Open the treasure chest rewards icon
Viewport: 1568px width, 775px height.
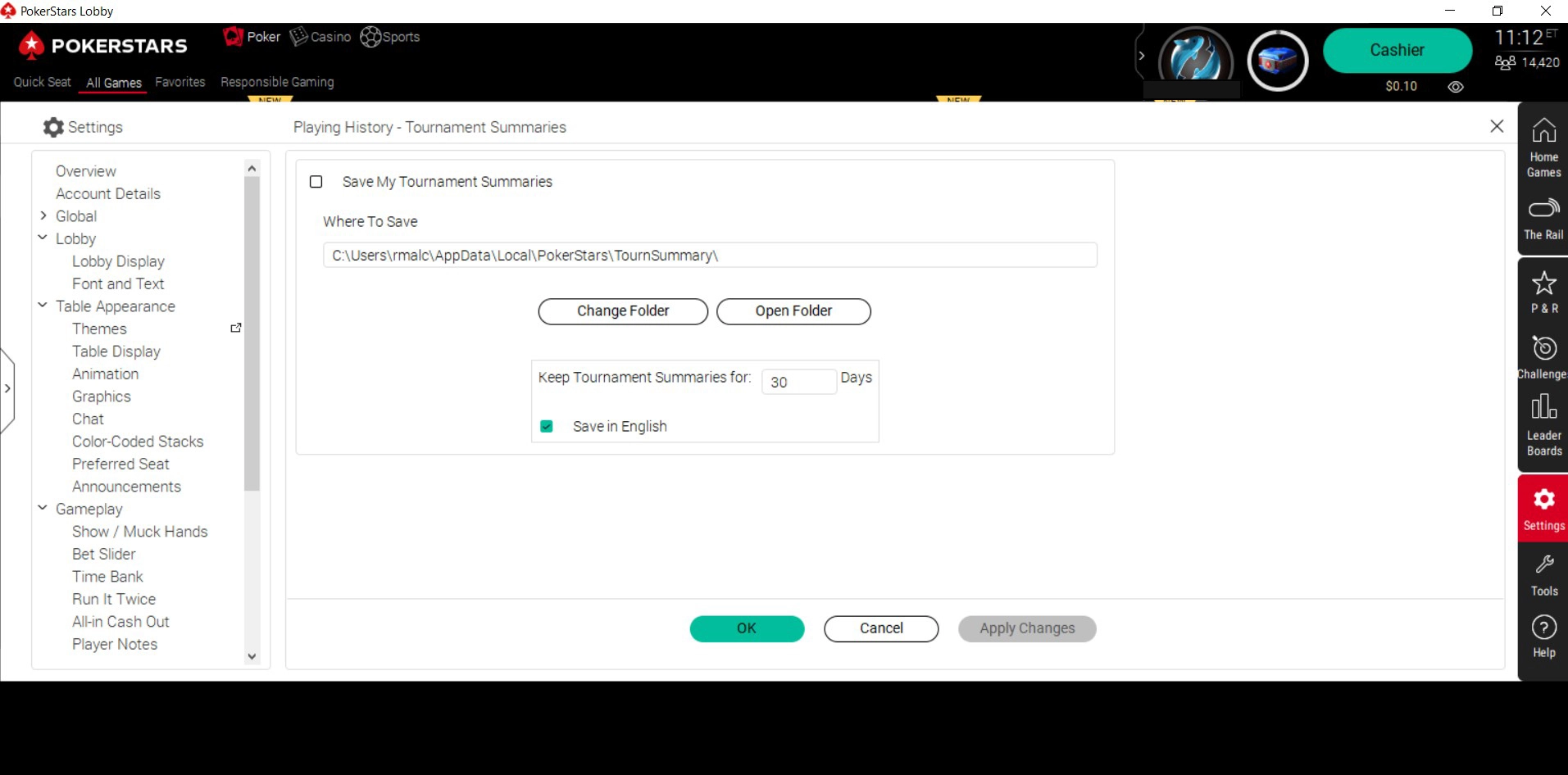pyautogui.click(x=1277, y=61)
